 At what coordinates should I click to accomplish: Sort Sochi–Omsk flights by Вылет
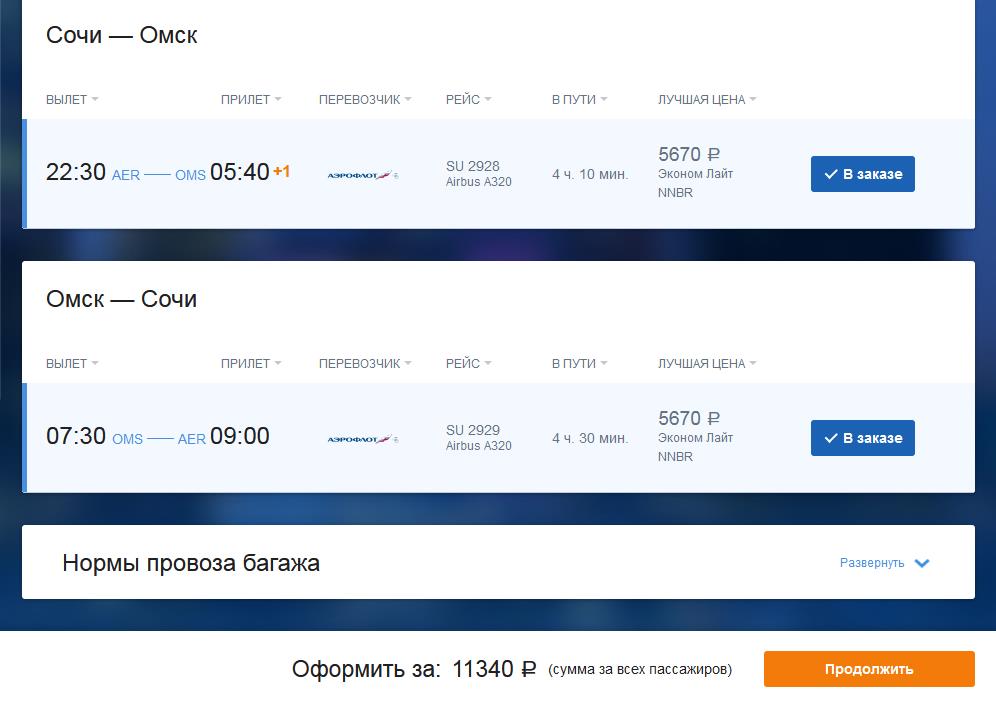pyautogui.click(x=72, y=100)
